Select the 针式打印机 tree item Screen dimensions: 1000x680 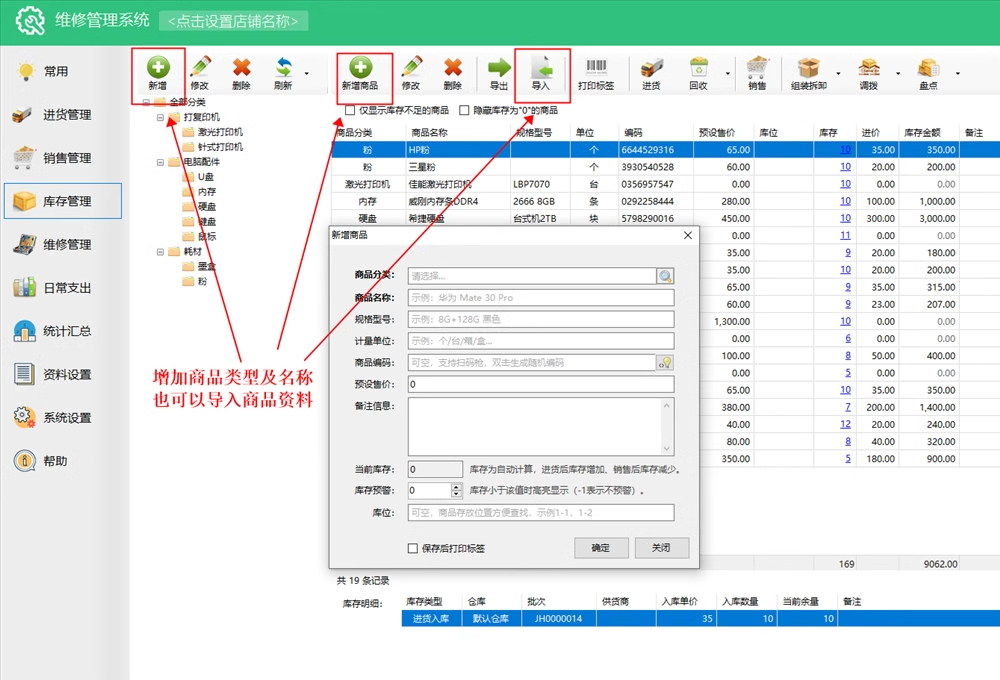[x=220, y=147]
